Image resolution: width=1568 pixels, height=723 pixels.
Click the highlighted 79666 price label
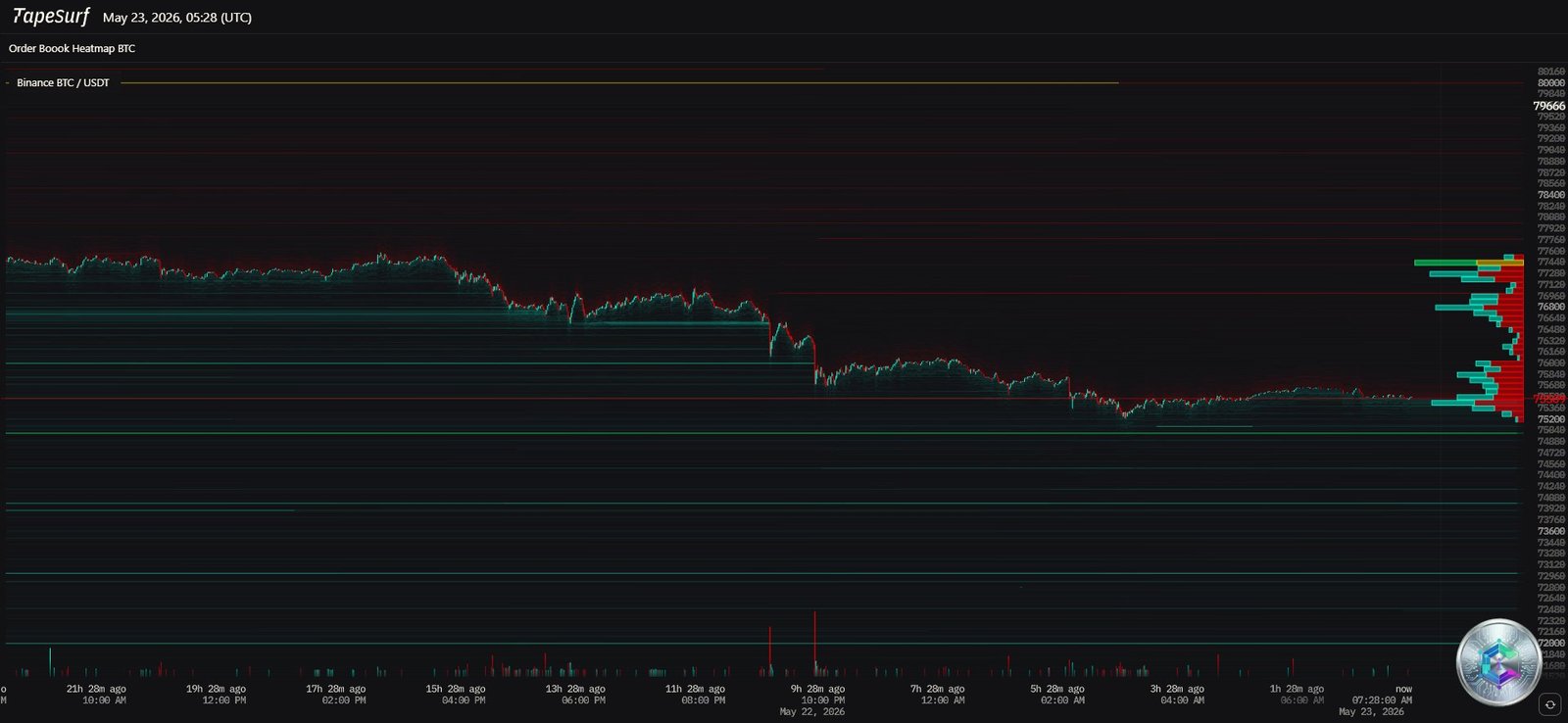(1549, 106)
